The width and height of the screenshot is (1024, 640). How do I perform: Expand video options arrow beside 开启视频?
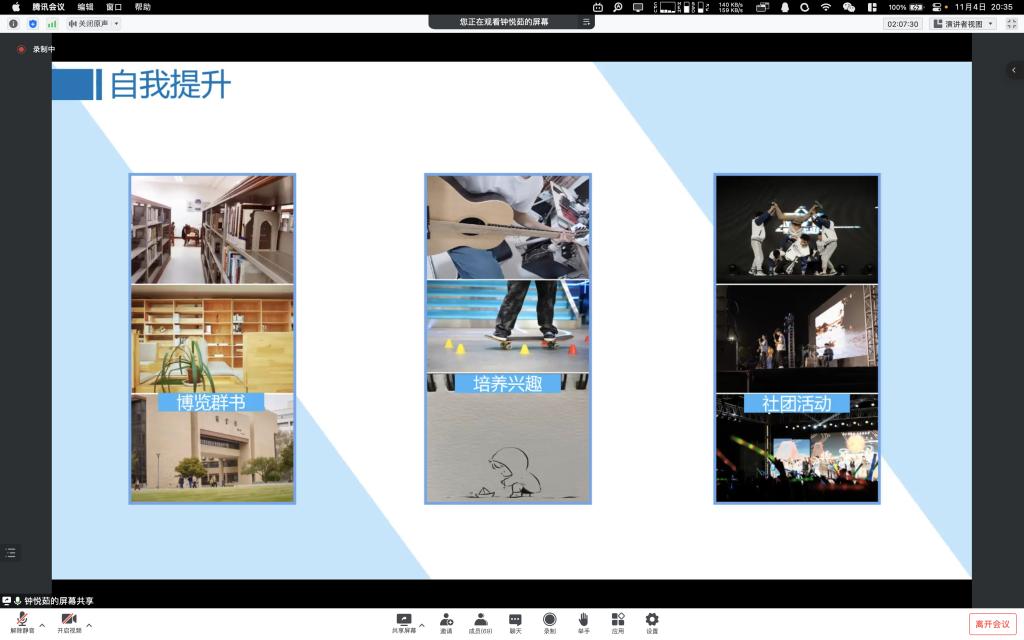[89, 625]
